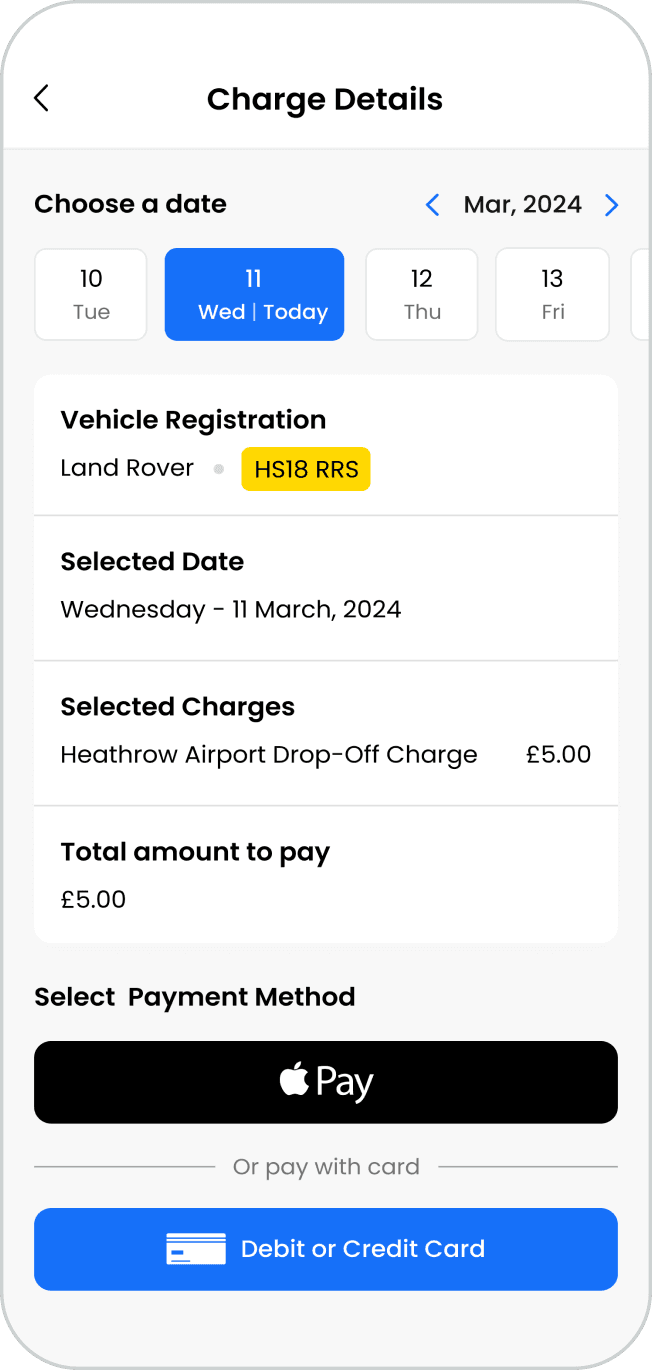Go back using the left arrow icon
Image resolution: width=652 pixels, height=1370 pixels.
41,98
